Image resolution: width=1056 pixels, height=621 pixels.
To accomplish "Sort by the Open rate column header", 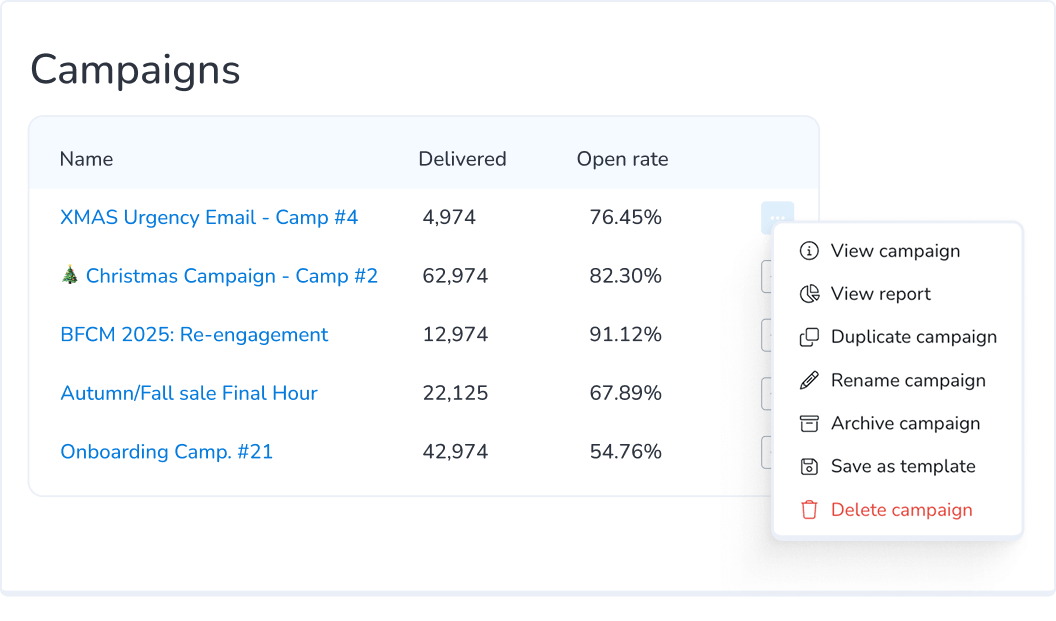I will pyautogui.click(x=622, y=159).
